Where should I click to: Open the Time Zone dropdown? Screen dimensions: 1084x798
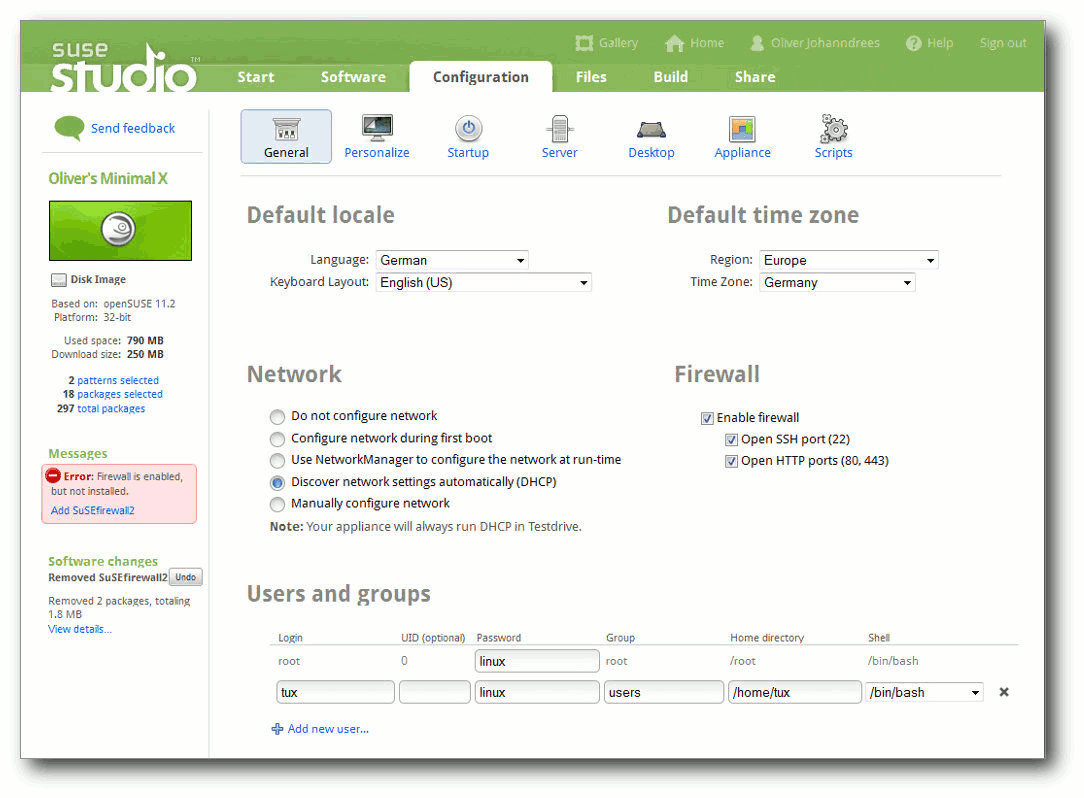click(837, 282)
